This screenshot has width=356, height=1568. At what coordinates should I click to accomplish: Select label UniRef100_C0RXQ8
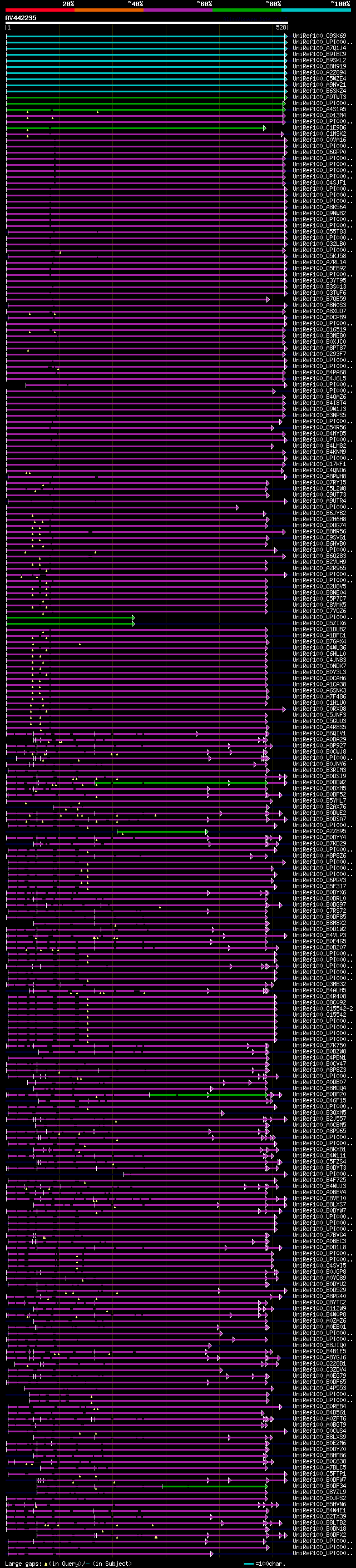tap(319, 709)
